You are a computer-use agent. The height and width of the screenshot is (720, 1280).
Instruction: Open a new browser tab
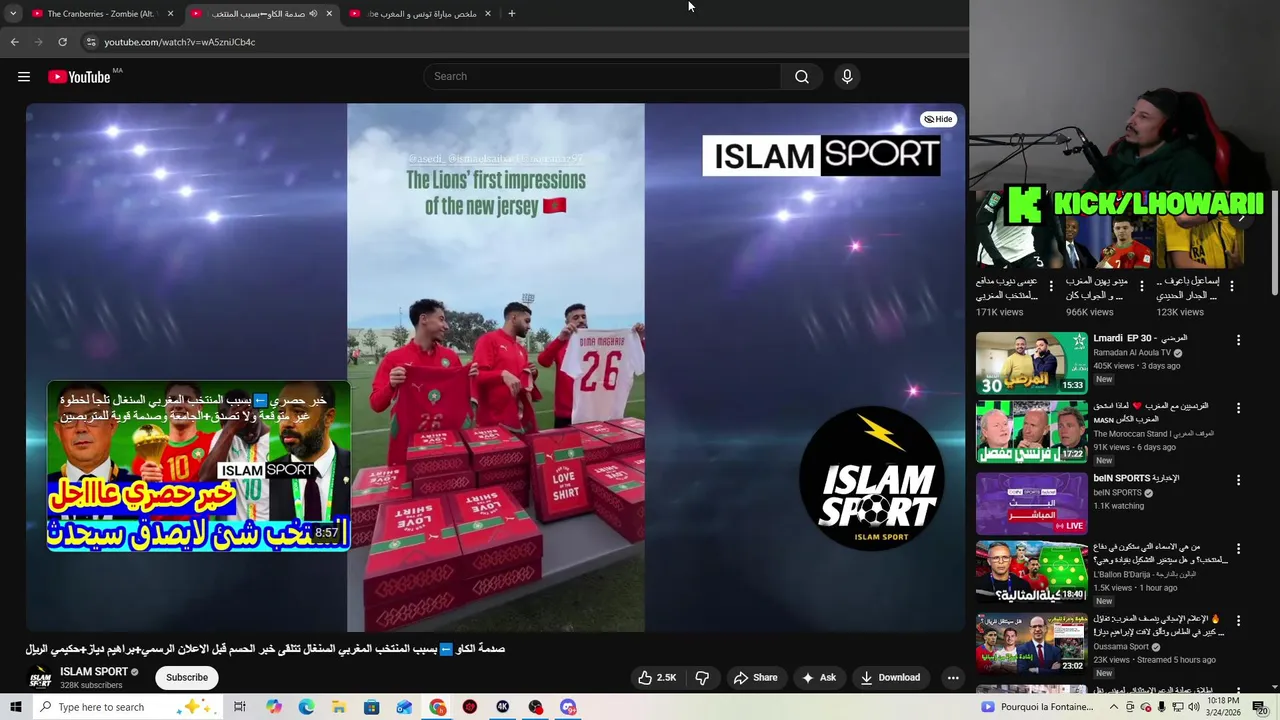tap(511, 14)
